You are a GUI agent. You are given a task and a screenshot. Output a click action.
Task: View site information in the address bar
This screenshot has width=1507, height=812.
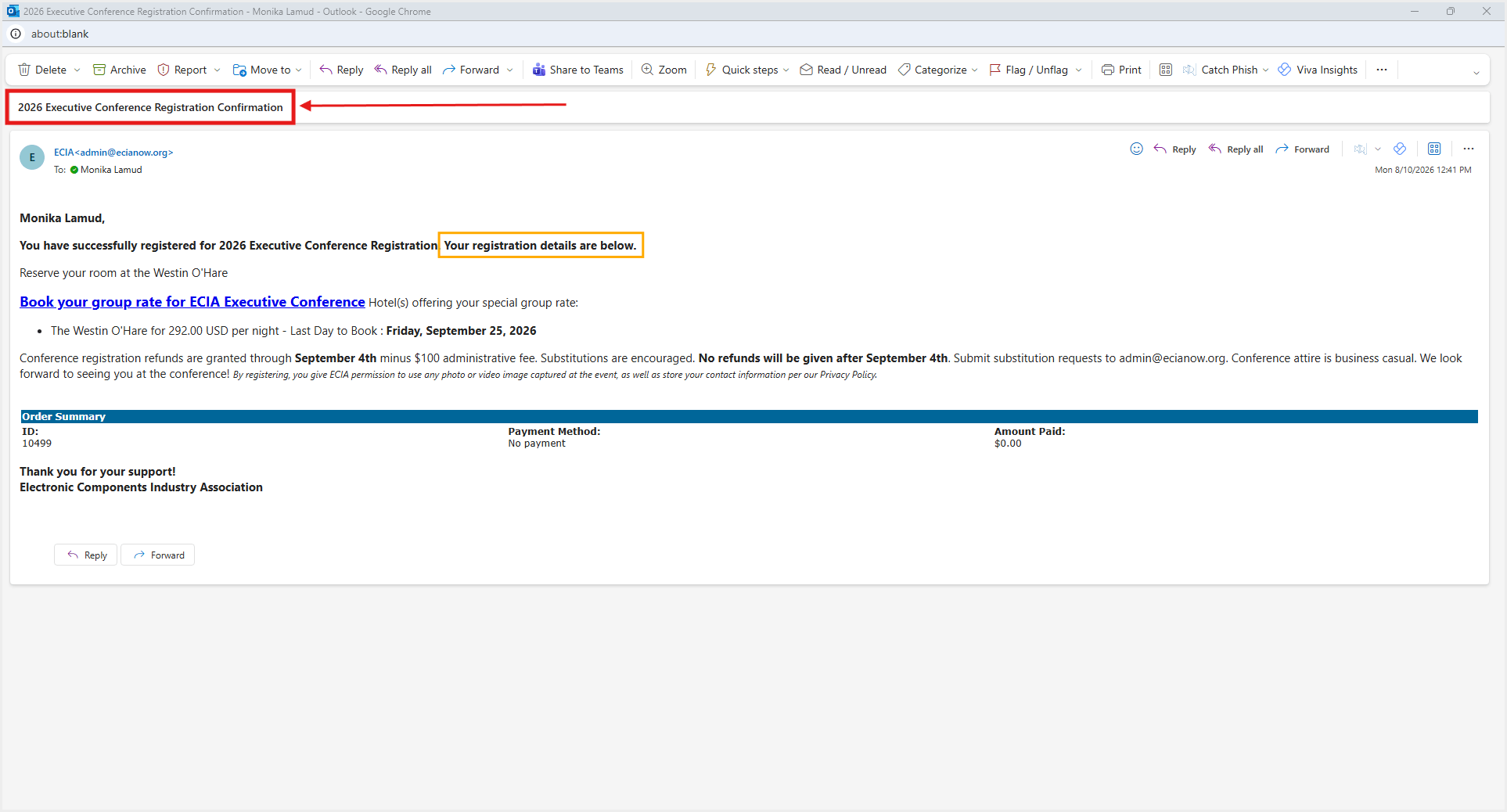(x=16, y=34)
